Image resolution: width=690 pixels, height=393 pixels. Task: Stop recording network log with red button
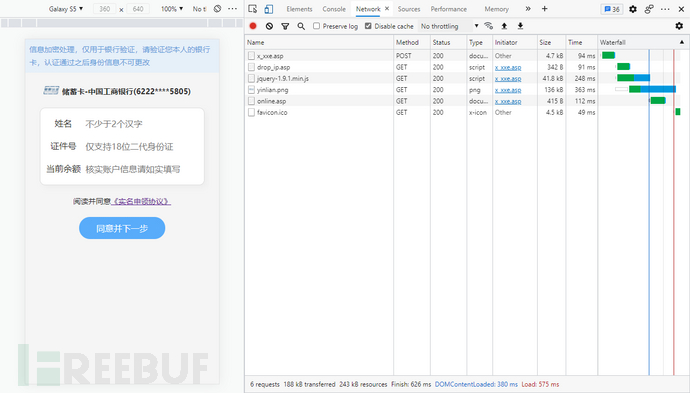tap(253, 26)
